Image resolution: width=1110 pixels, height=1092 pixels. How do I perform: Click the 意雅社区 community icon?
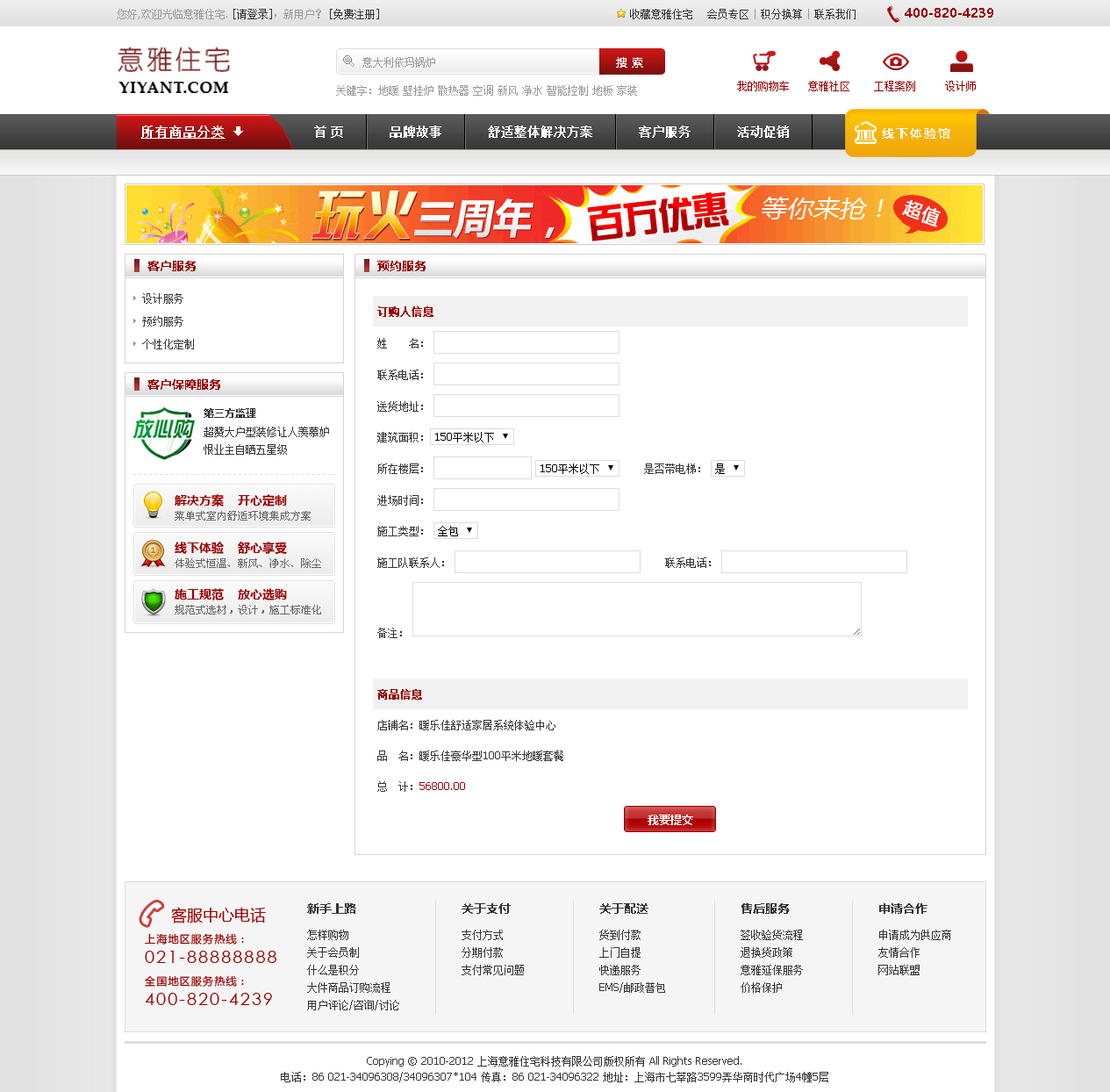click(x=828, y=61)
